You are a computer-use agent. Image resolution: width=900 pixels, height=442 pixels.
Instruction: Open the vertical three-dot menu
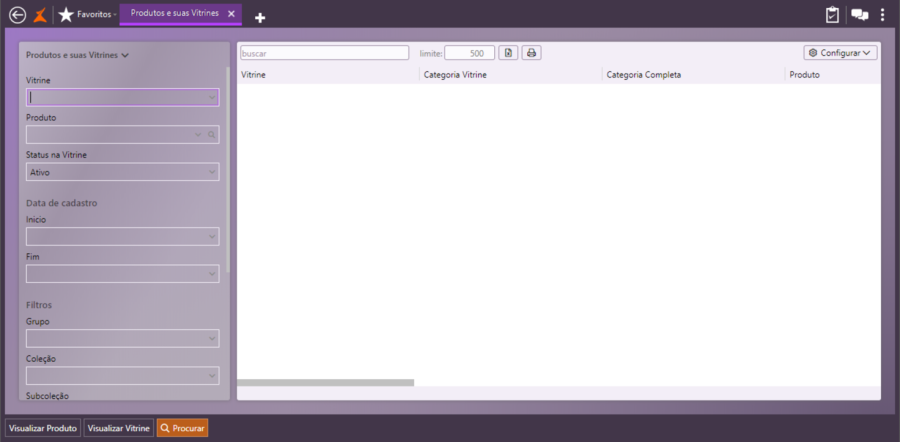(882, 15)
